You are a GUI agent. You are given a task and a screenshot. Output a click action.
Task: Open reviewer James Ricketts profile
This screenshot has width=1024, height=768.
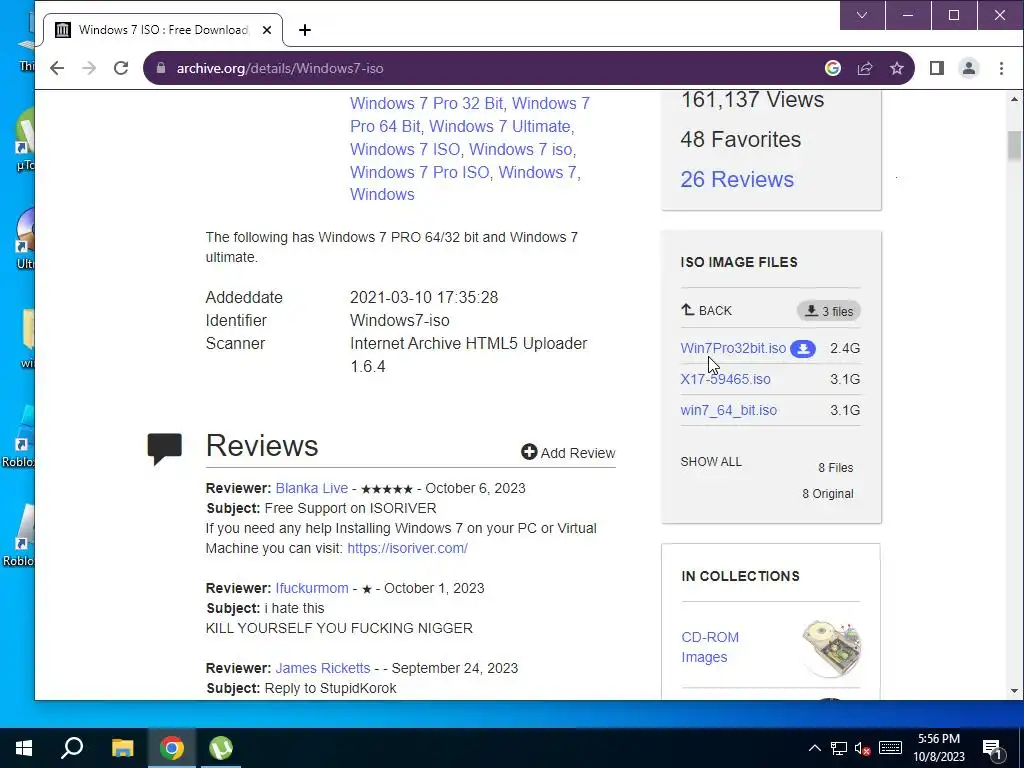323,668
